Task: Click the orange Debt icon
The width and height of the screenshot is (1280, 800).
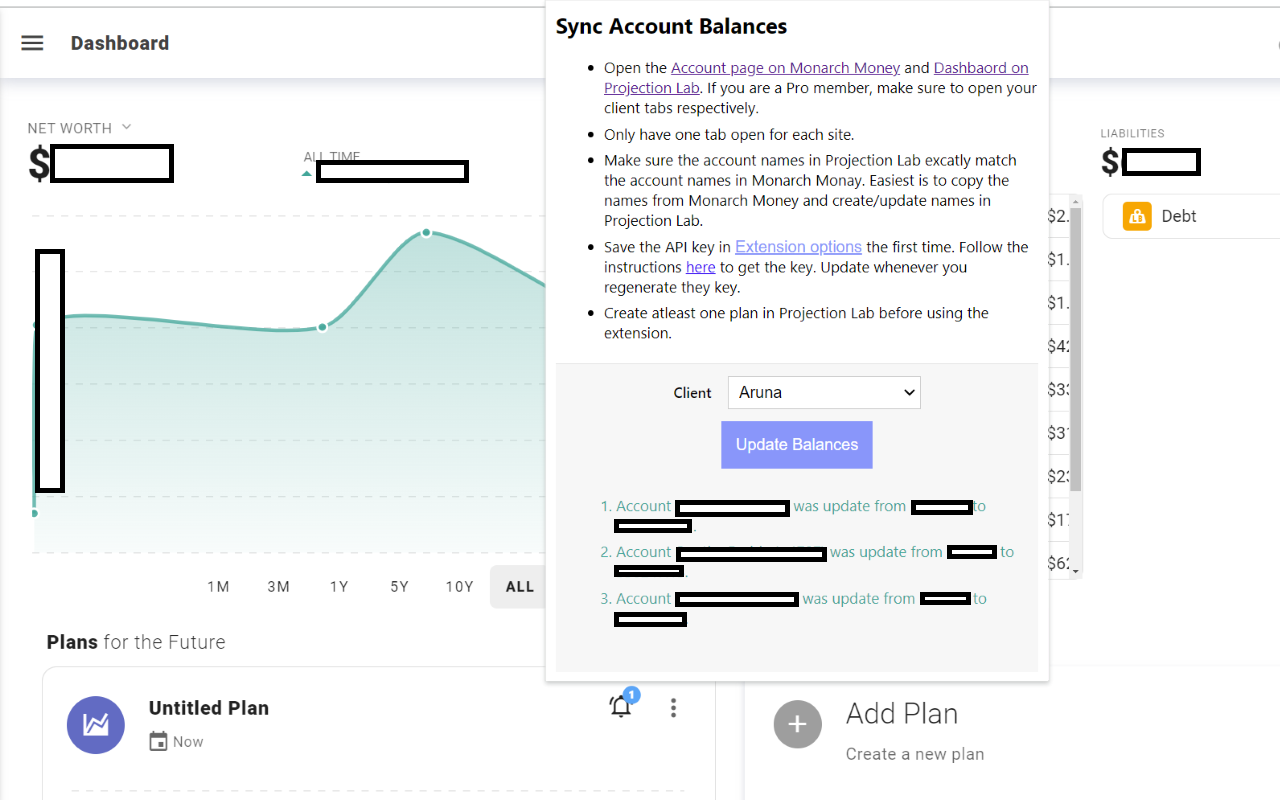Action: click(x=1137, y=216)
